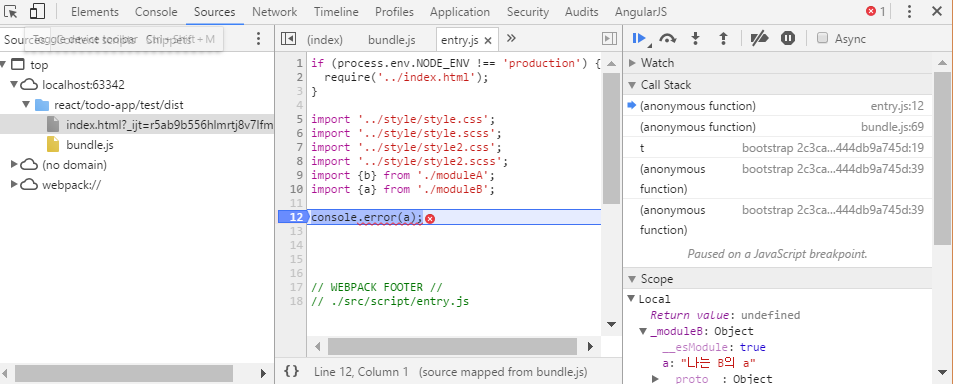Click the red error count indicator

[x=875, y=12]
